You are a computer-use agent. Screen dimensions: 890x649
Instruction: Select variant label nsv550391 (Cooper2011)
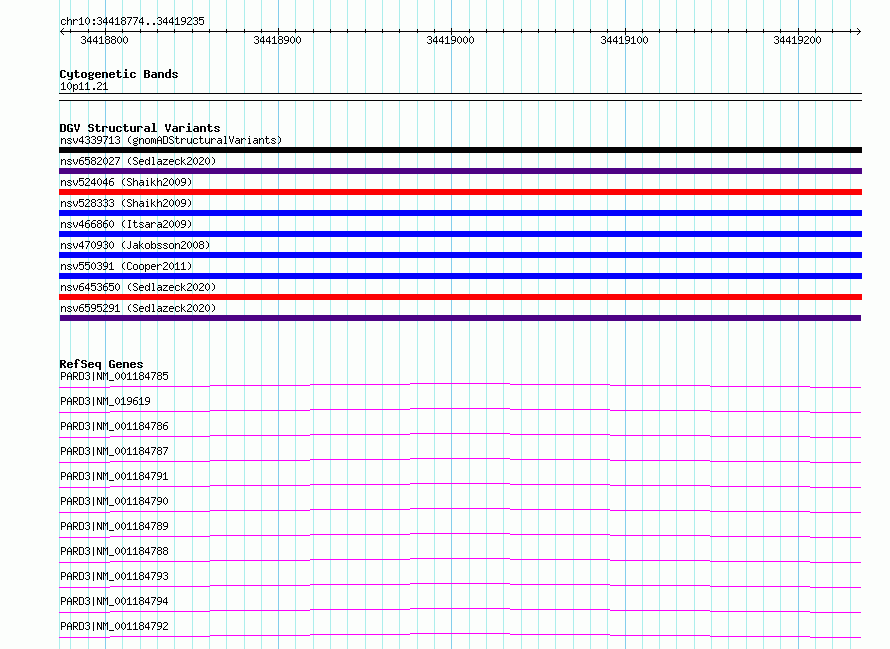126,266
